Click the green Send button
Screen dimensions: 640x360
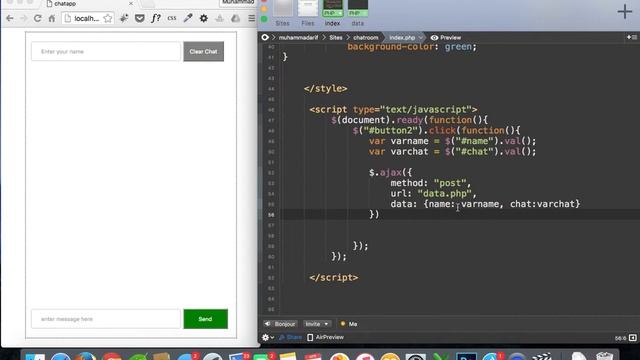click(x=205, y=319)
